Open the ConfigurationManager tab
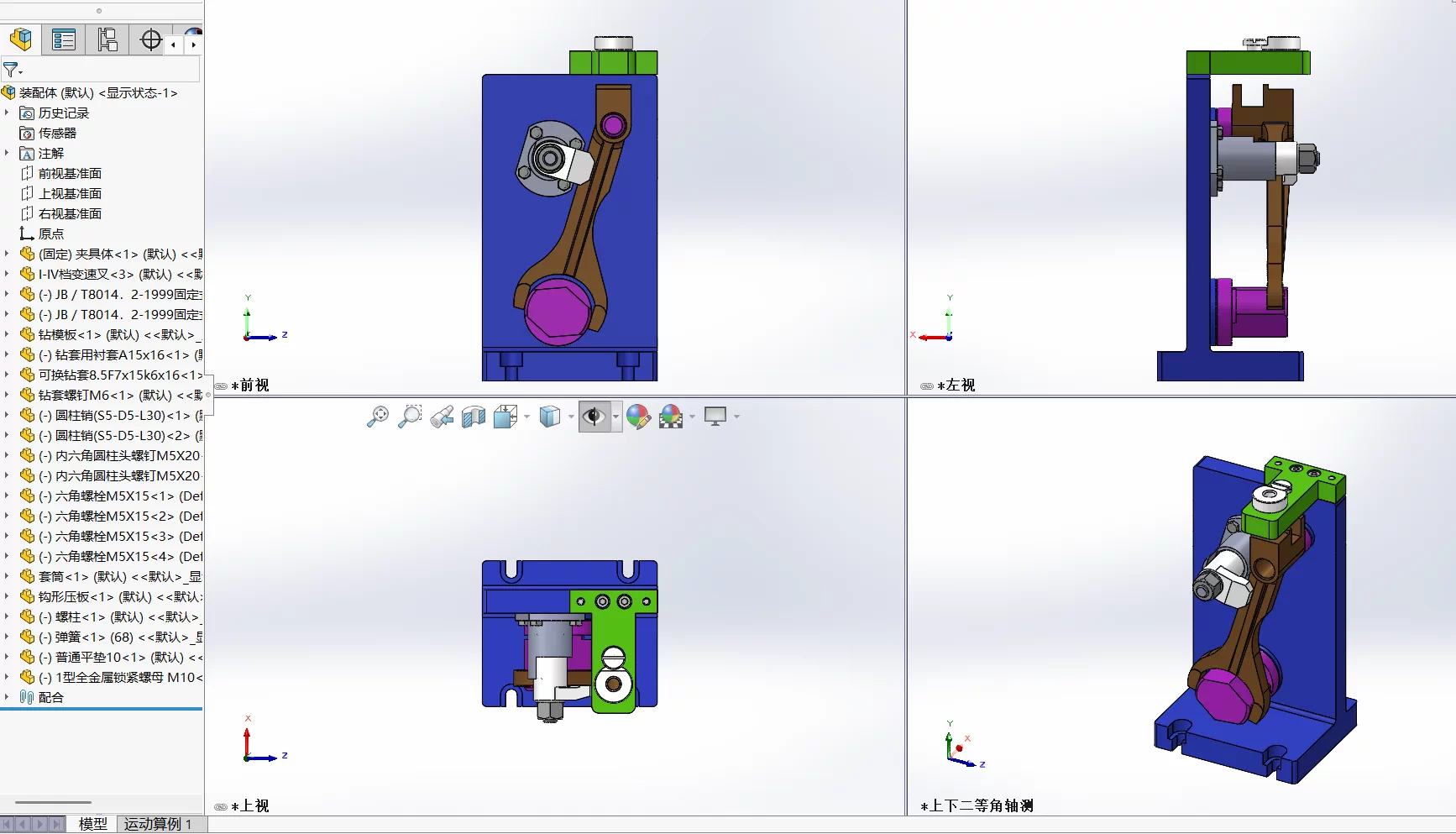 point(107,39)
